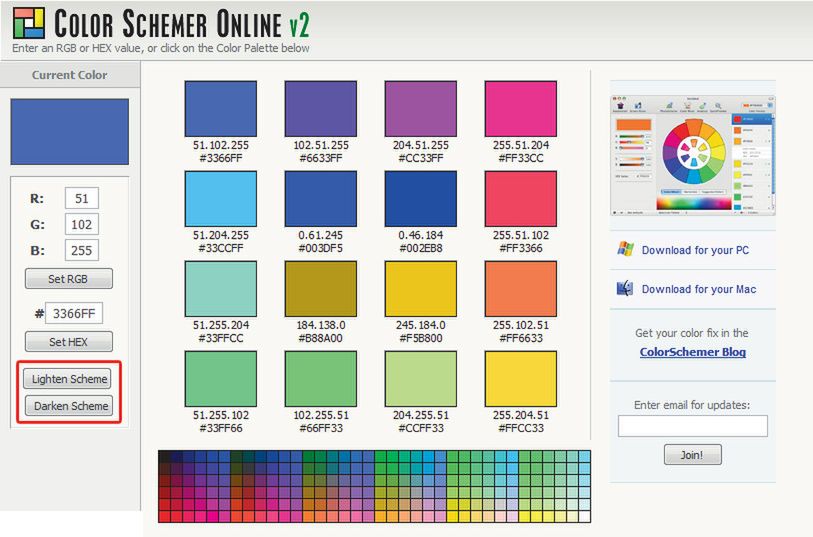Select the #CCFF33 lime swatch

(x=420, y=379)
